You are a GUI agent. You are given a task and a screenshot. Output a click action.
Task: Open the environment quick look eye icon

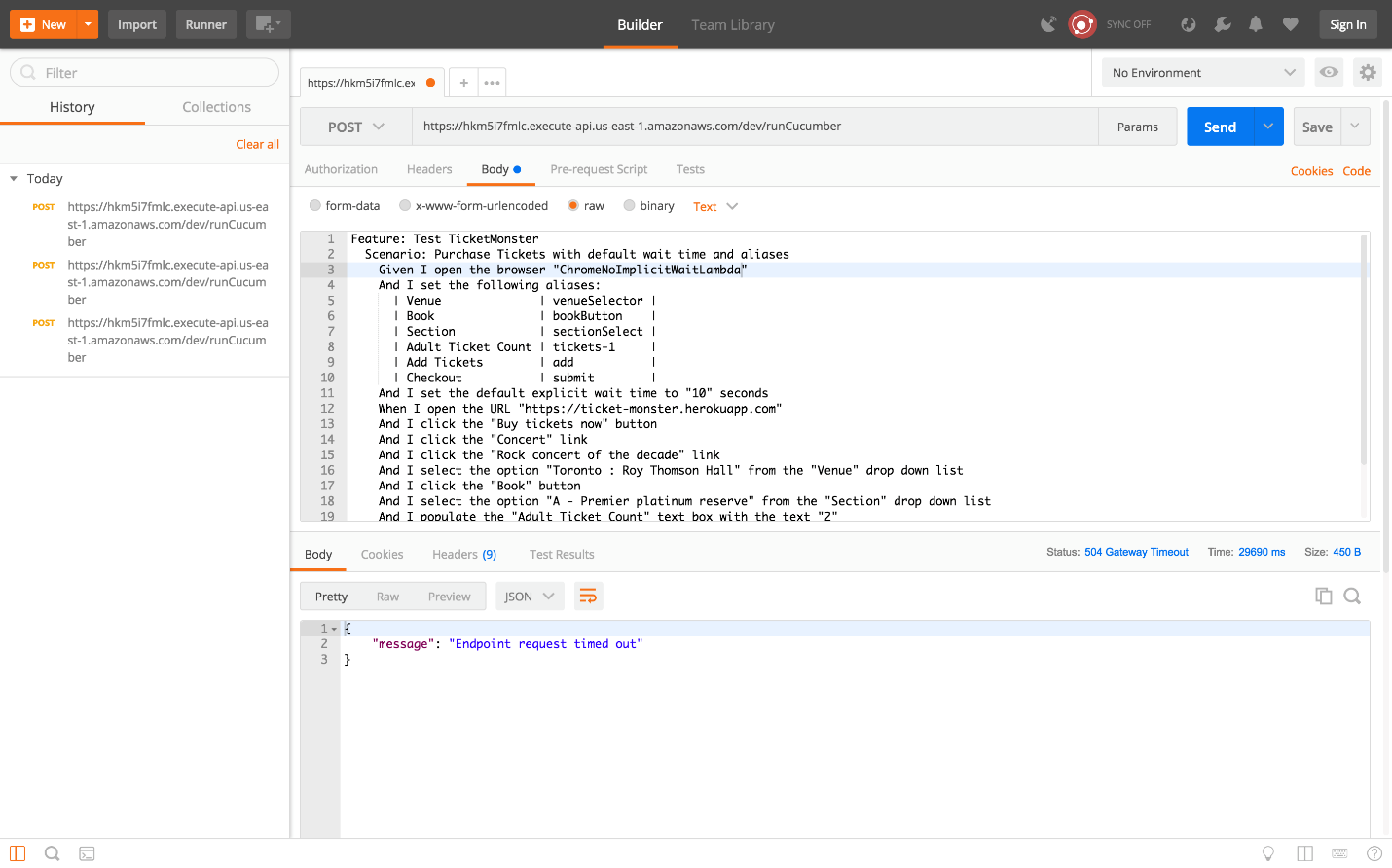point(1329,72)
